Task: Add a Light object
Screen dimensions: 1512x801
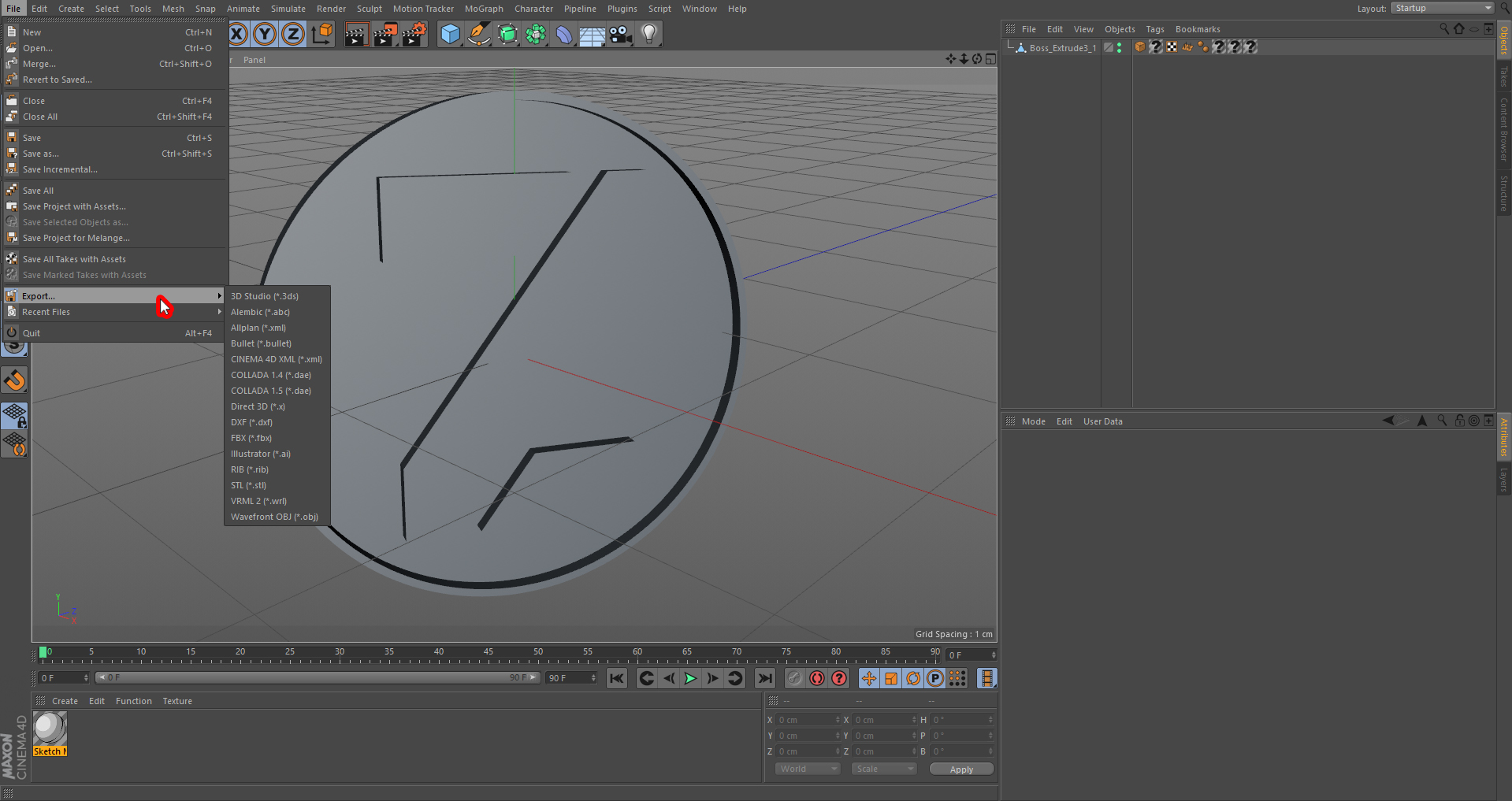Action: [x=649, y=35]
